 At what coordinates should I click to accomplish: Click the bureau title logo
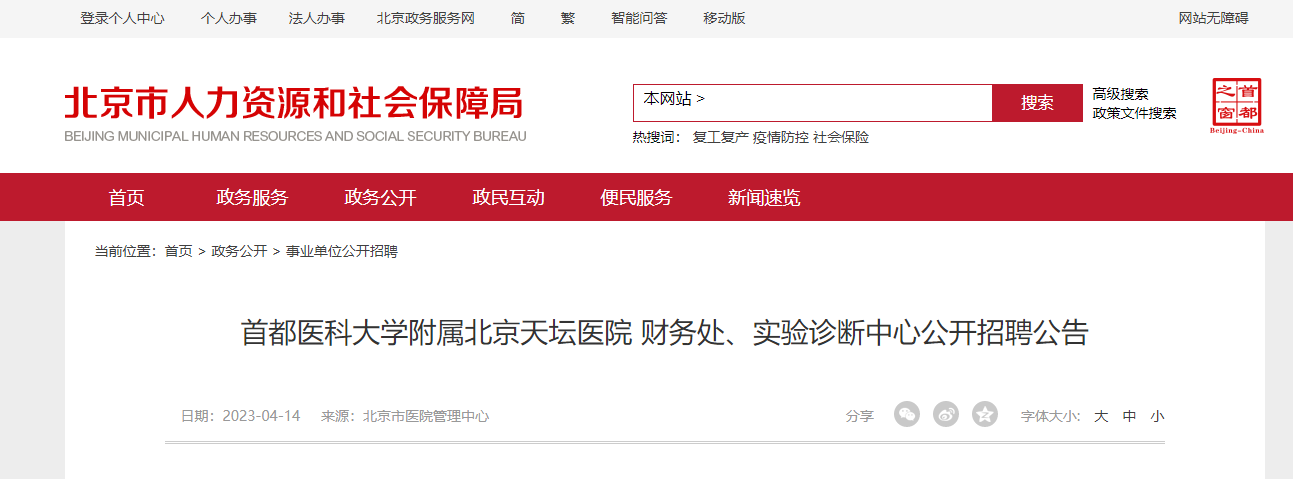click(295, 113)
